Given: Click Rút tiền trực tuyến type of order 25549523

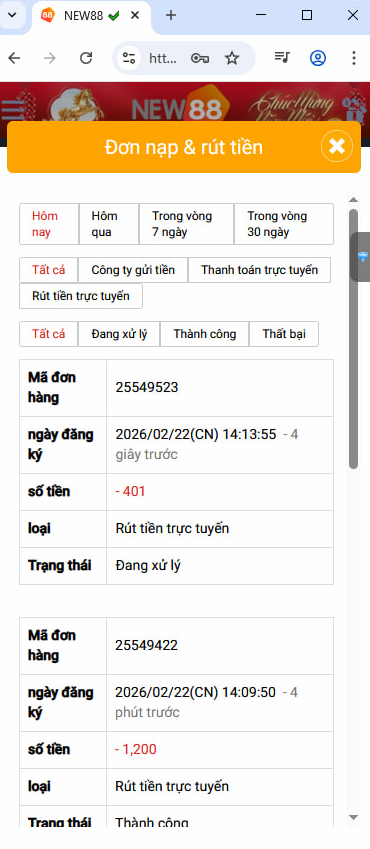Looking at the screenshot, I should pos(172,528).
